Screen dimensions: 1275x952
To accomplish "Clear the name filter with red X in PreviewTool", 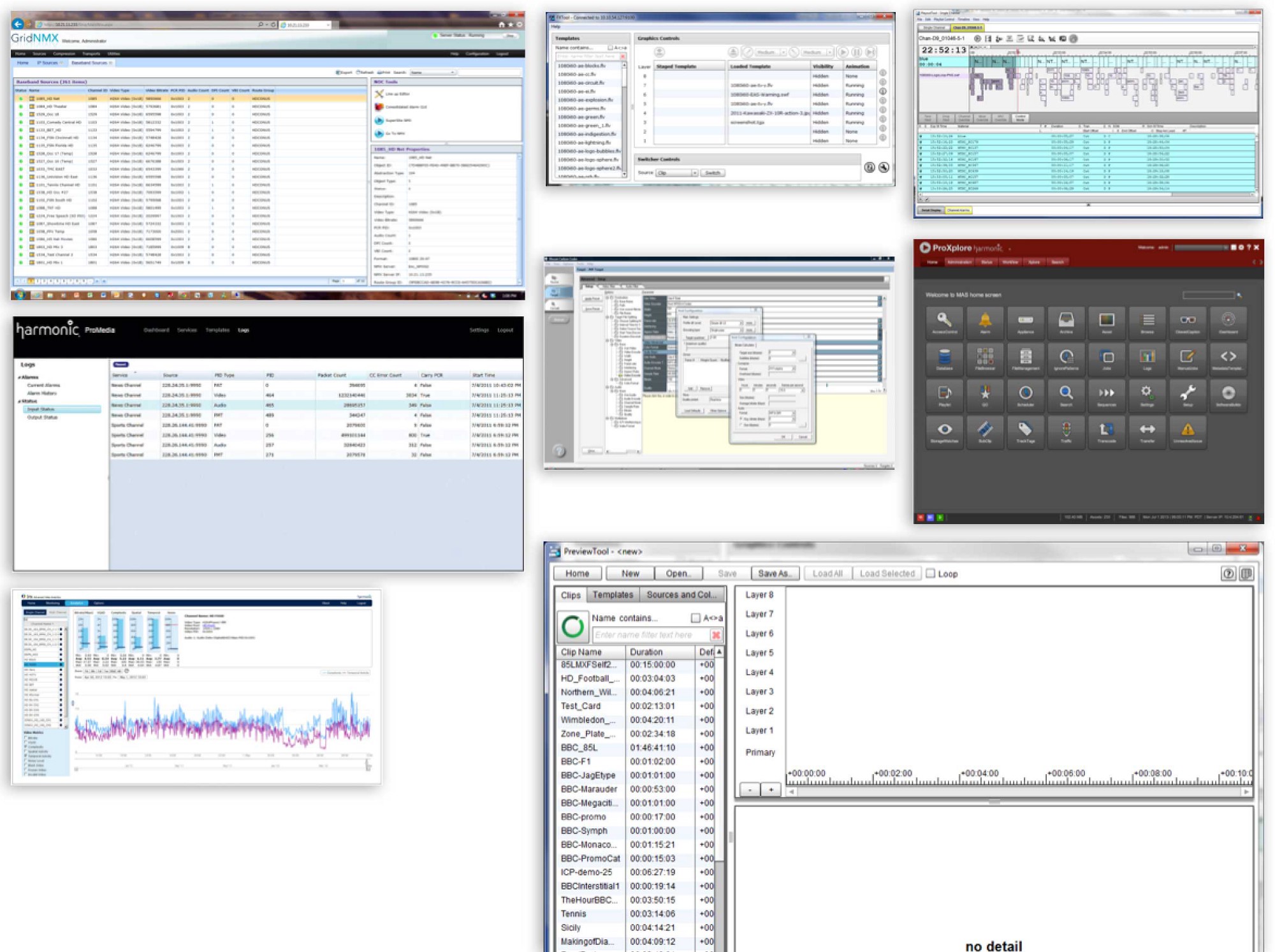I will point(716,635).
